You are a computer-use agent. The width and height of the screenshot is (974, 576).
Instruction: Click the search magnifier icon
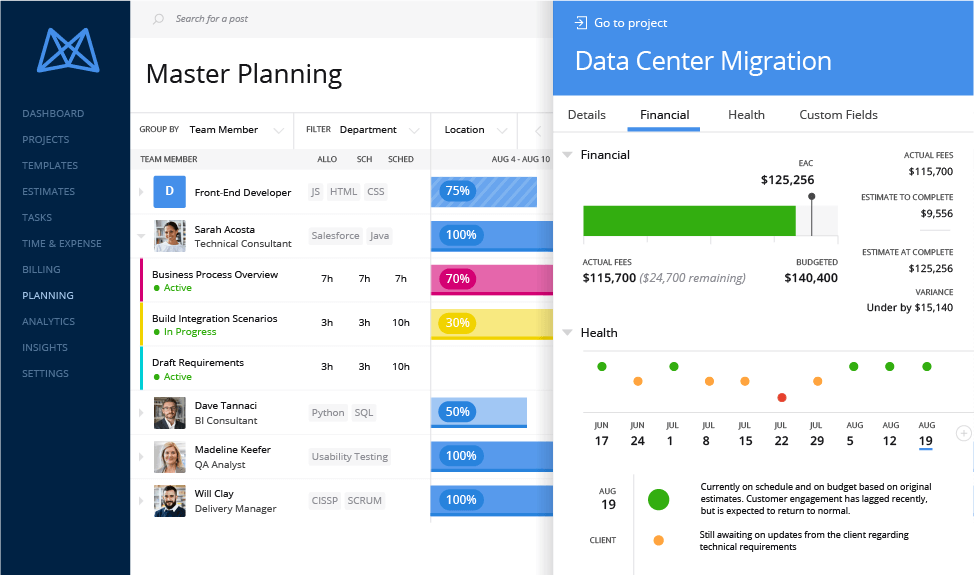click(x=158, y=19)
